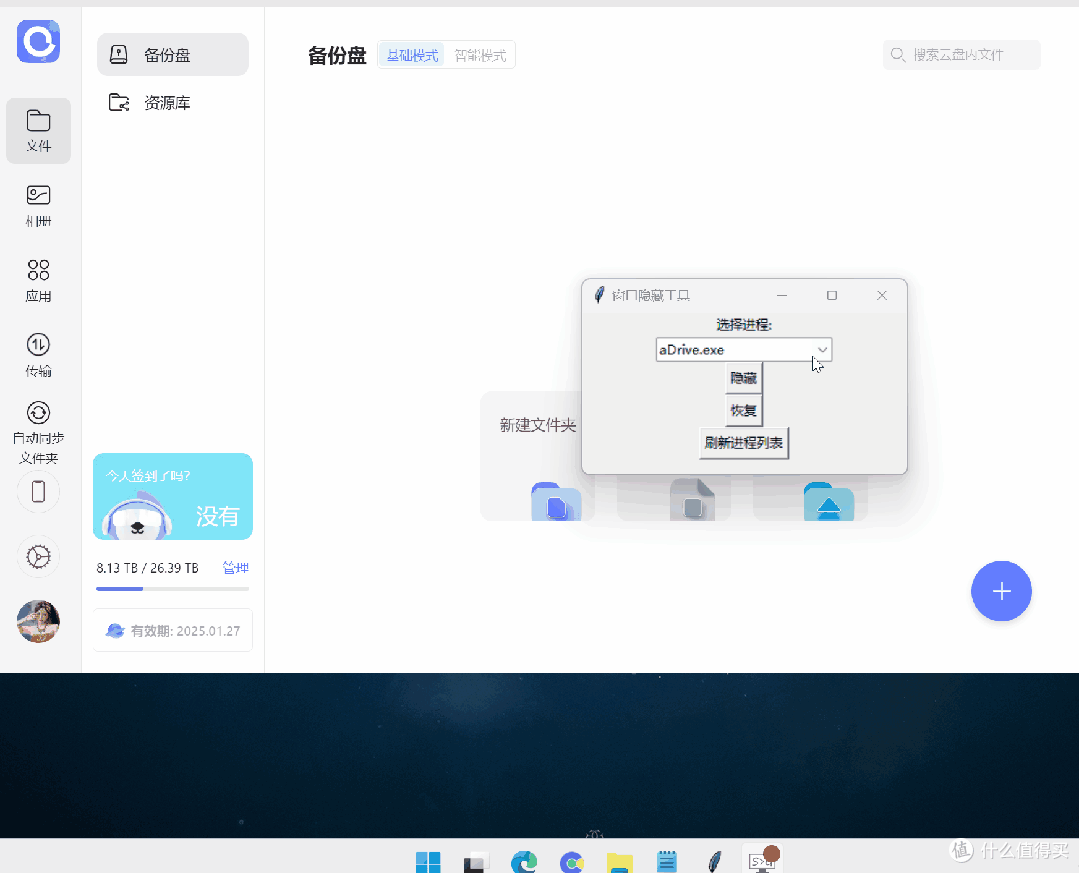Open the Album (相册) section in sidebar

(39, 206)
